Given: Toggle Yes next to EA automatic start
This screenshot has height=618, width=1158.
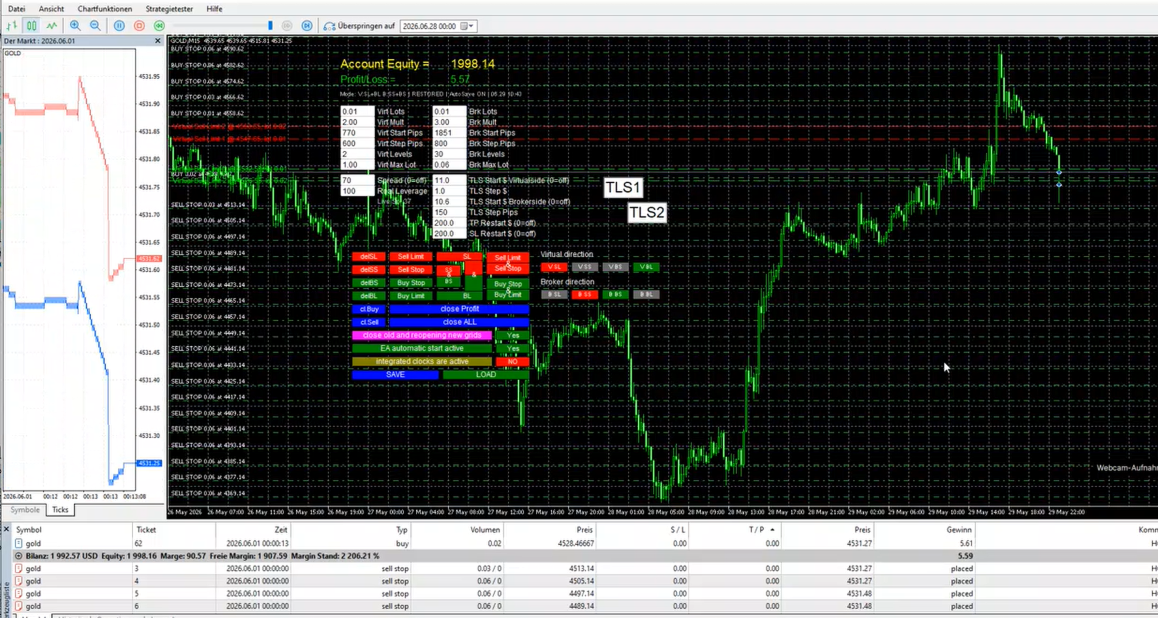Looking at the screenshot, I should pyautogui.click(x=513, y=349).
